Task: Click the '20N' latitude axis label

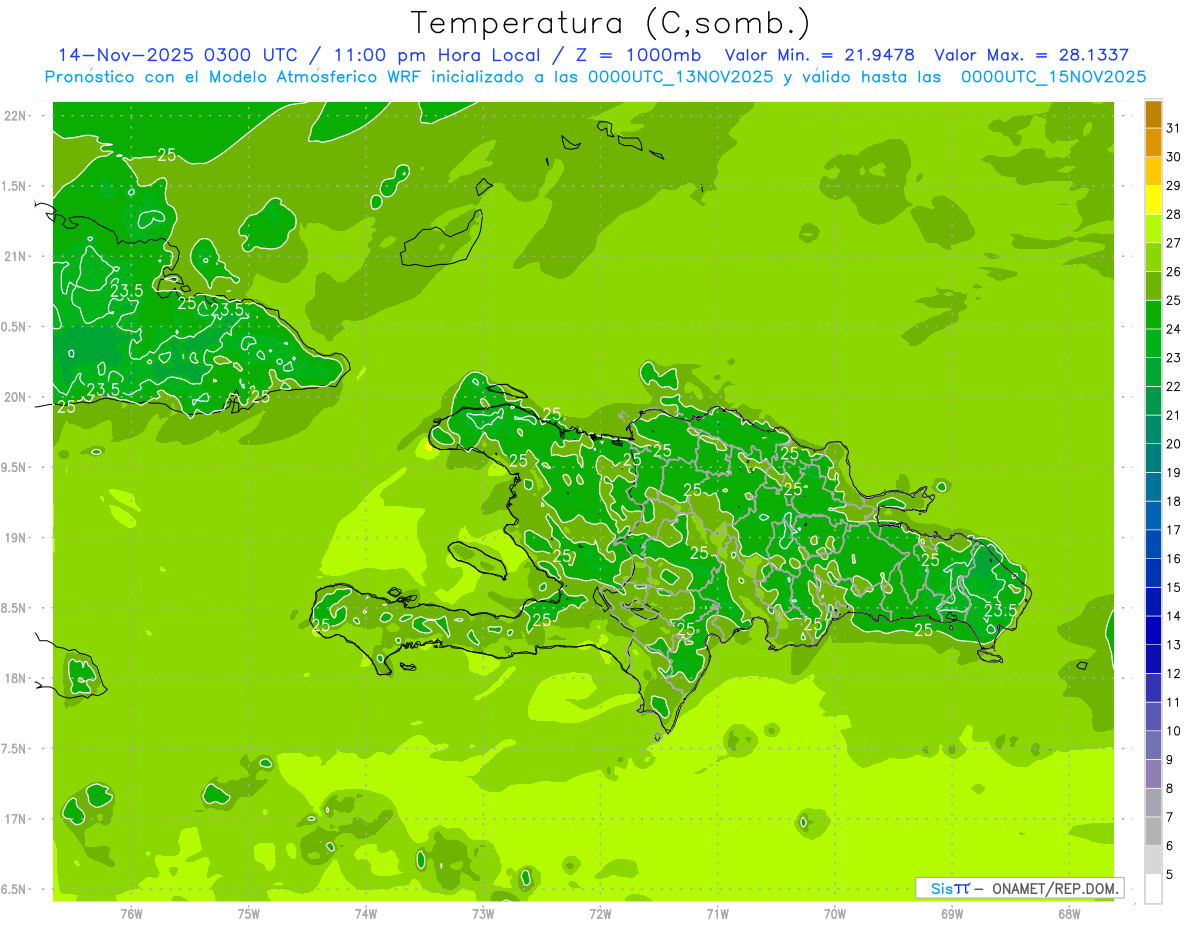Action: [16, 397]
